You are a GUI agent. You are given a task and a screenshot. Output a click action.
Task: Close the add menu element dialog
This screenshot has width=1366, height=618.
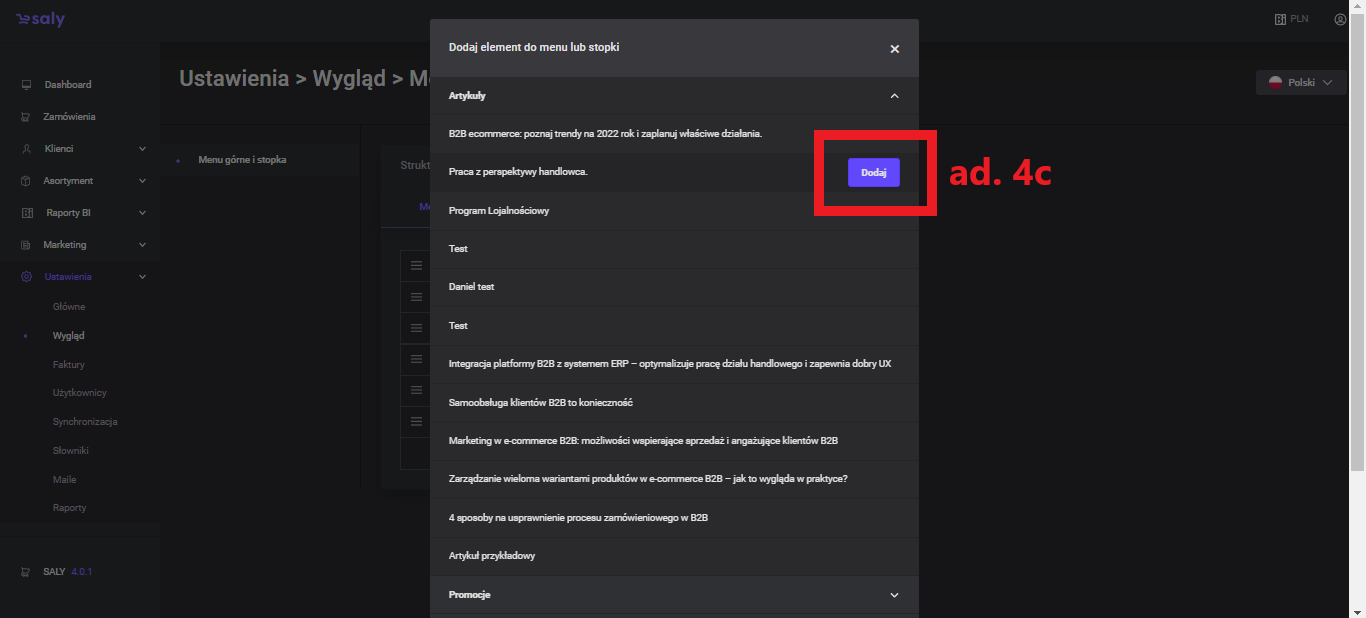coord(894,49)
